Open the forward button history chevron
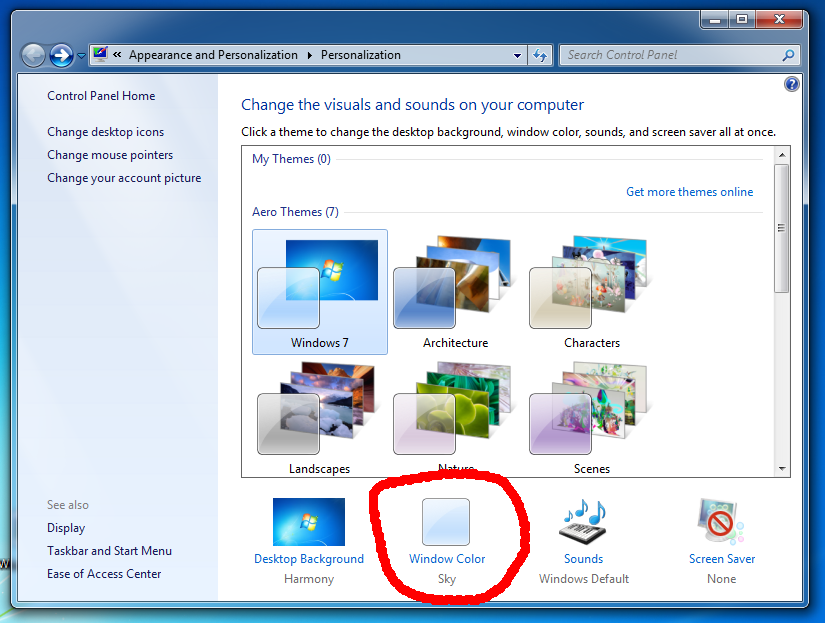The width and height of the screenshot is (825, 623). coord(81,55)
